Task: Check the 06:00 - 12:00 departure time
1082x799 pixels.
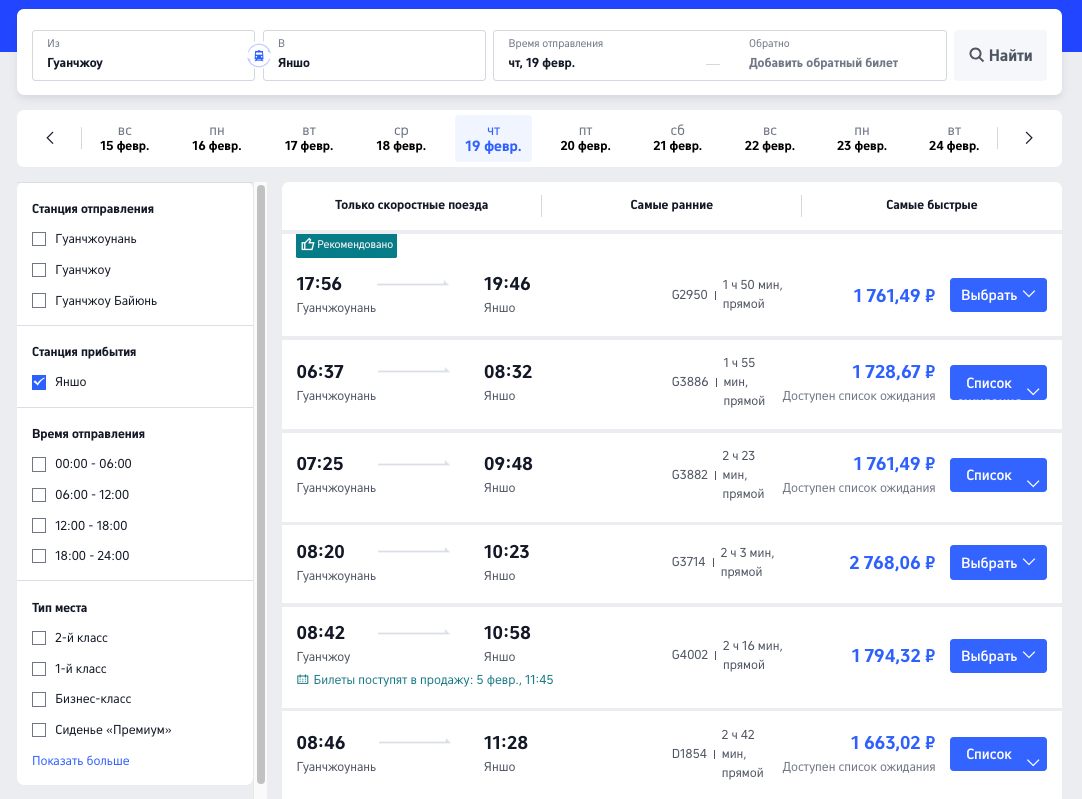Action: point(40,495)
